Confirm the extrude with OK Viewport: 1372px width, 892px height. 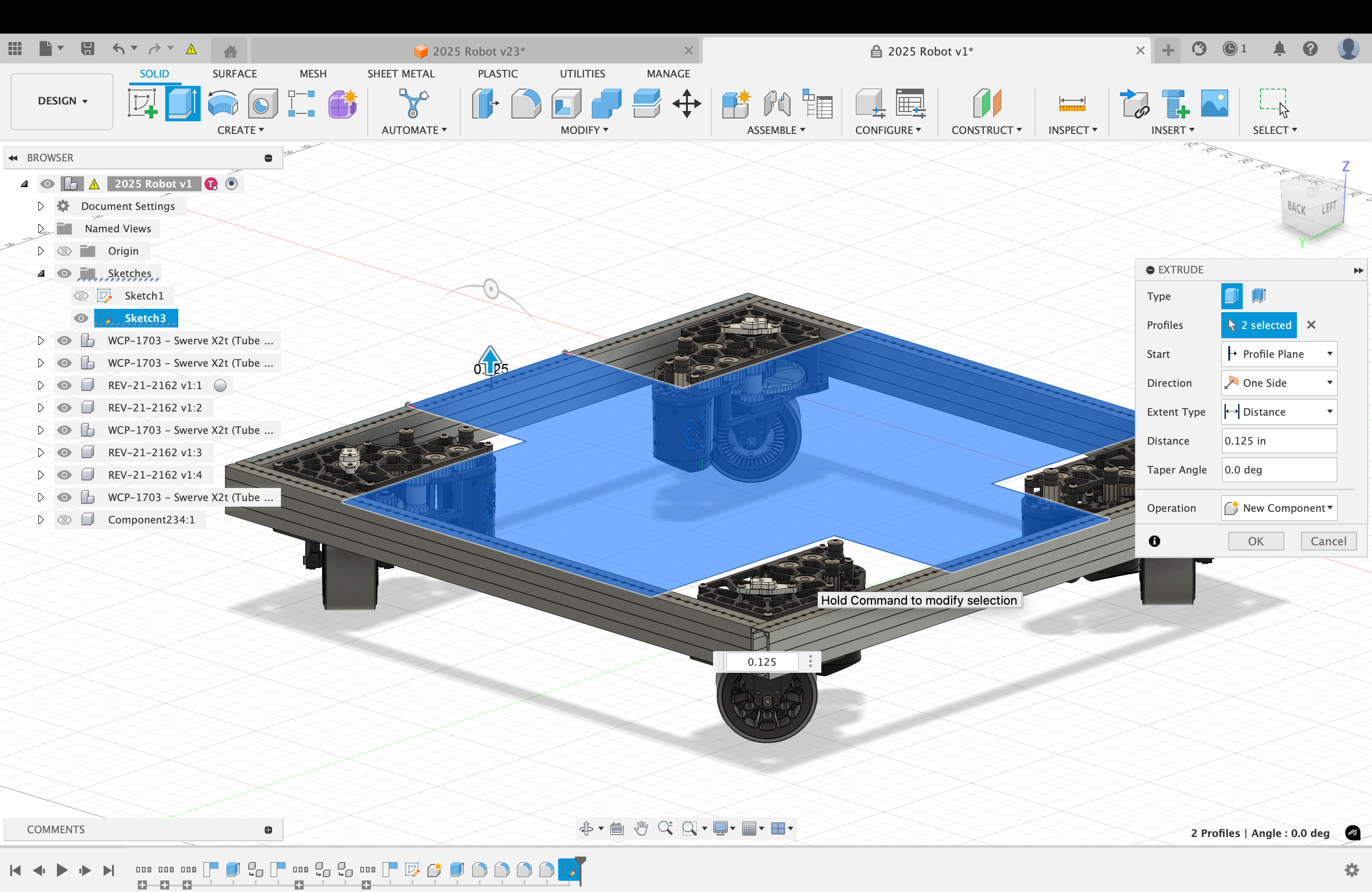[1255, 541]
